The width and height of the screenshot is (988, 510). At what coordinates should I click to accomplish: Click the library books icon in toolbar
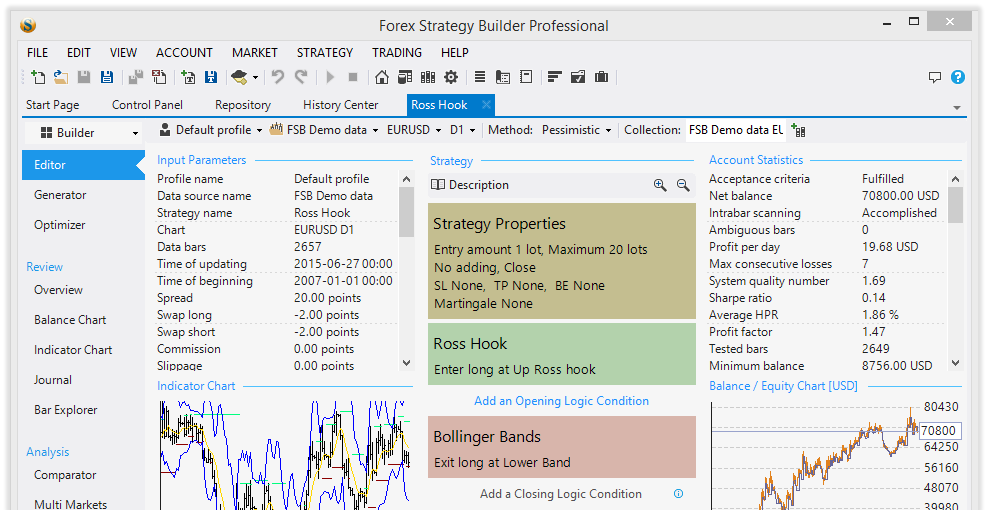click(x=428, y=77)
